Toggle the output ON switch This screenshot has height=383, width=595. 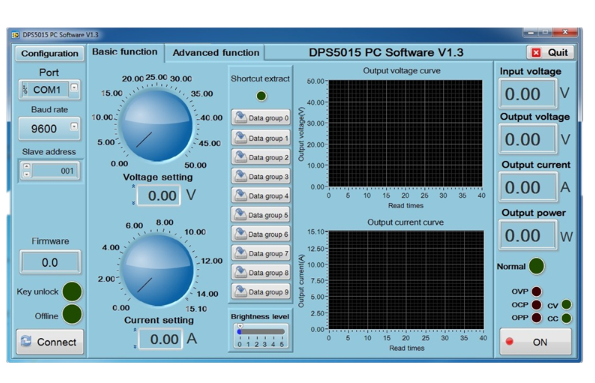535,342
